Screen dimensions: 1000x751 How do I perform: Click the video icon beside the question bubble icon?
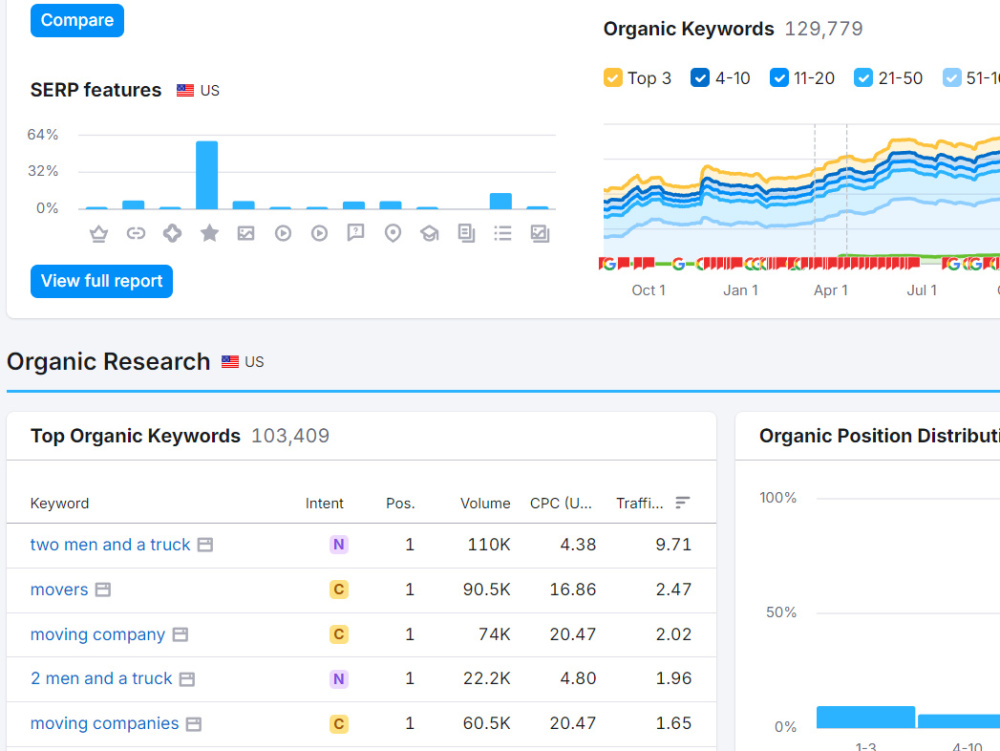pyautogui.click(x=320, y=233)
